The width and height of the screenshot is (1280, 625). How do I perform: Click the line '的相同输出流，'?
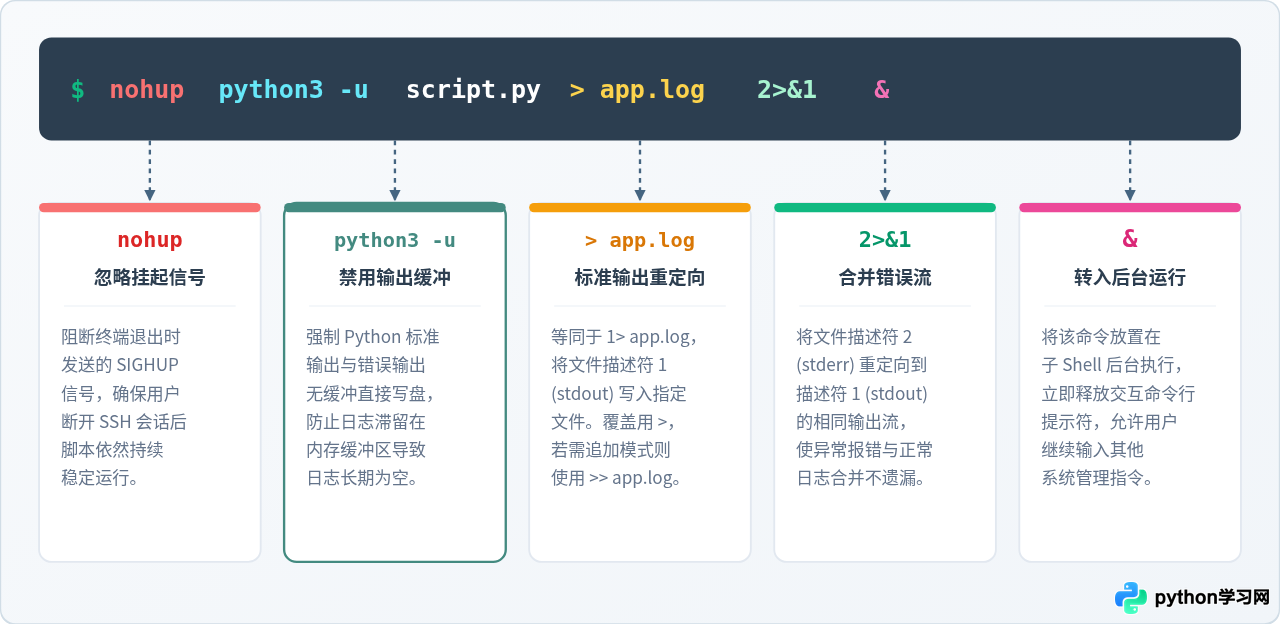pyautogui.click(x=853, y=422)
